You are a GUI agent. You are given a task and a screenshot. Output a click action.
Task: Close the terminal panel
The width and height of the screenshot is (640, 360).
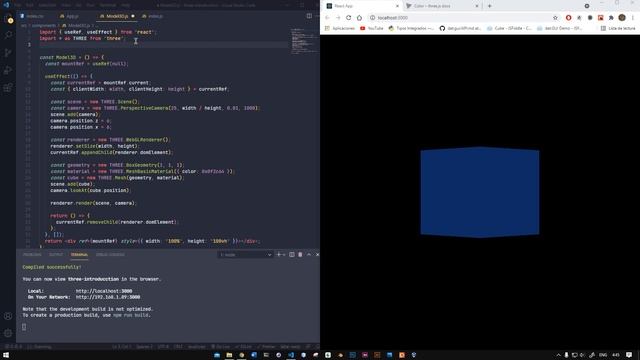[x=317, y=255]
